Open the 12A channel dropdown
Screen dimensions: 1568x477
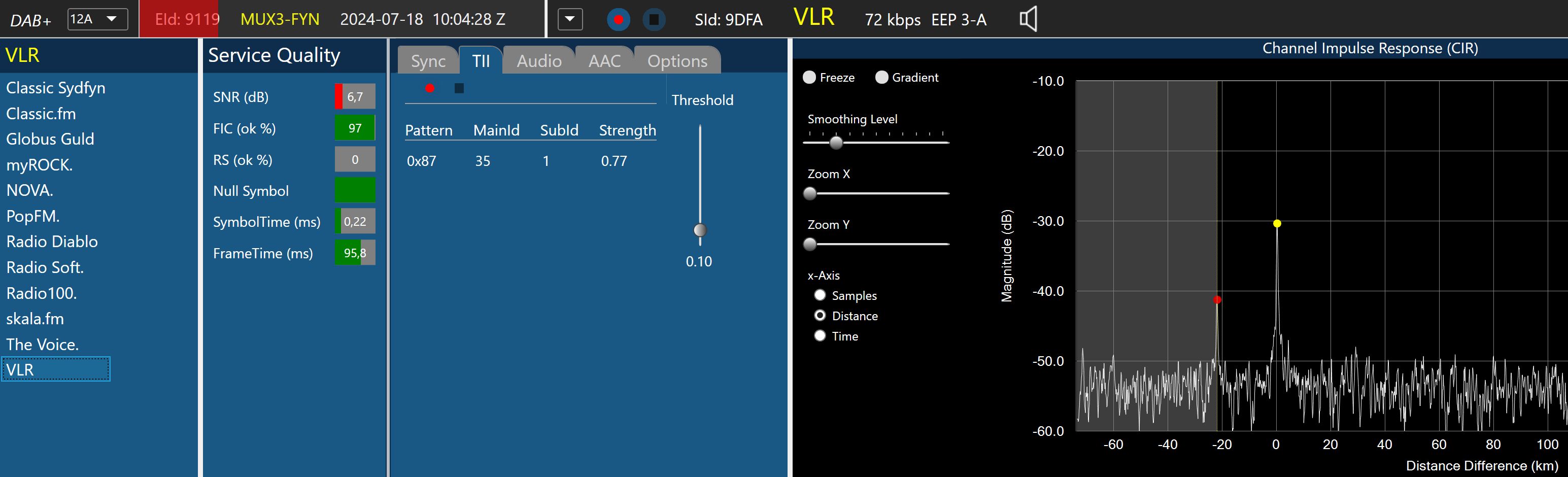97,19
